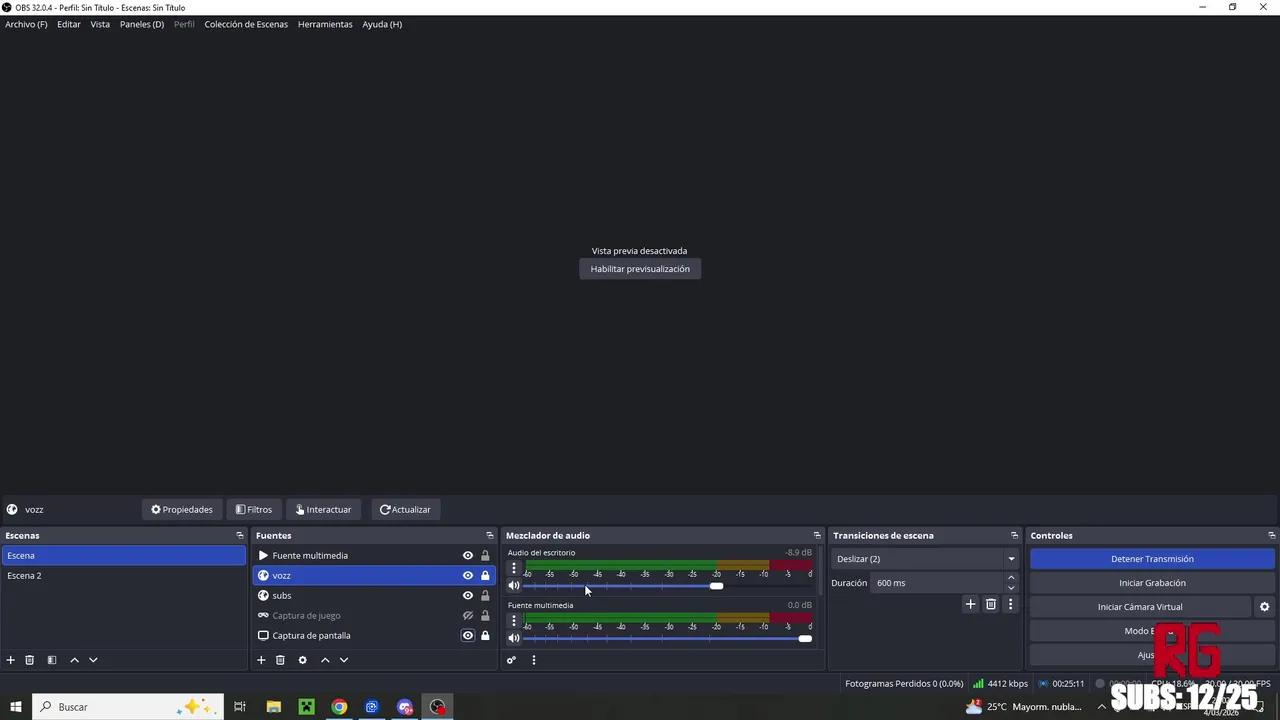Mute Audio del escritorio speaker icon
1280x720 pixels.
(x=514, y=586)
